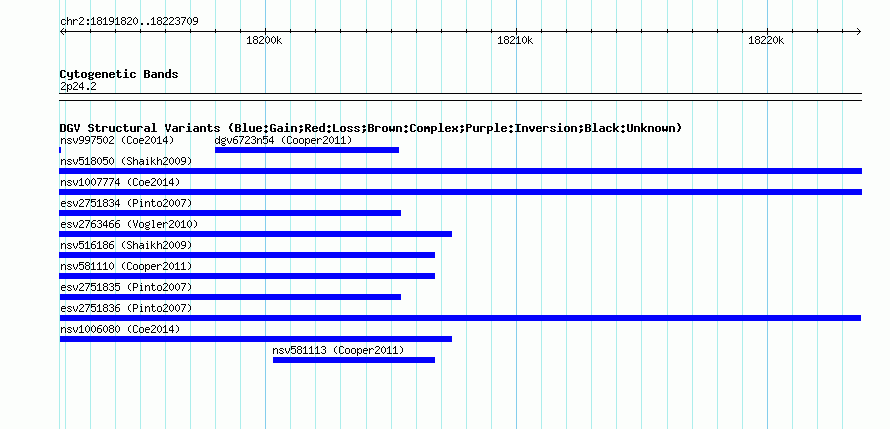The image size is (890, 429).
Task: Open the esv2751835 (Pinto2007) label
Action: tap(126, 287)
